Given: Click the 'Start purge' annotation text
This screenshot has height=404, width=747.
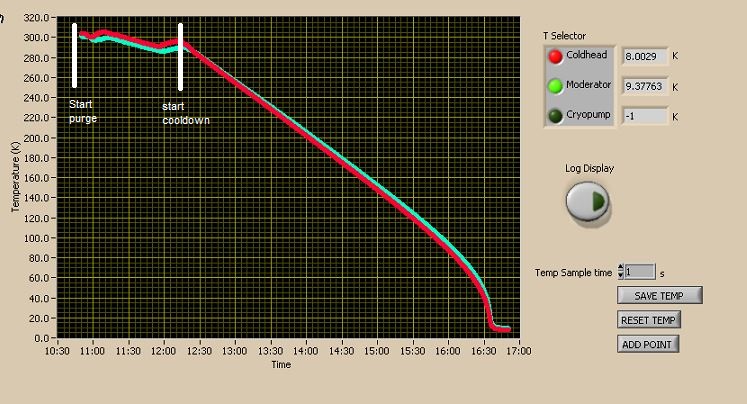Looking at the screenshot, I should click(x=82, y=111).
